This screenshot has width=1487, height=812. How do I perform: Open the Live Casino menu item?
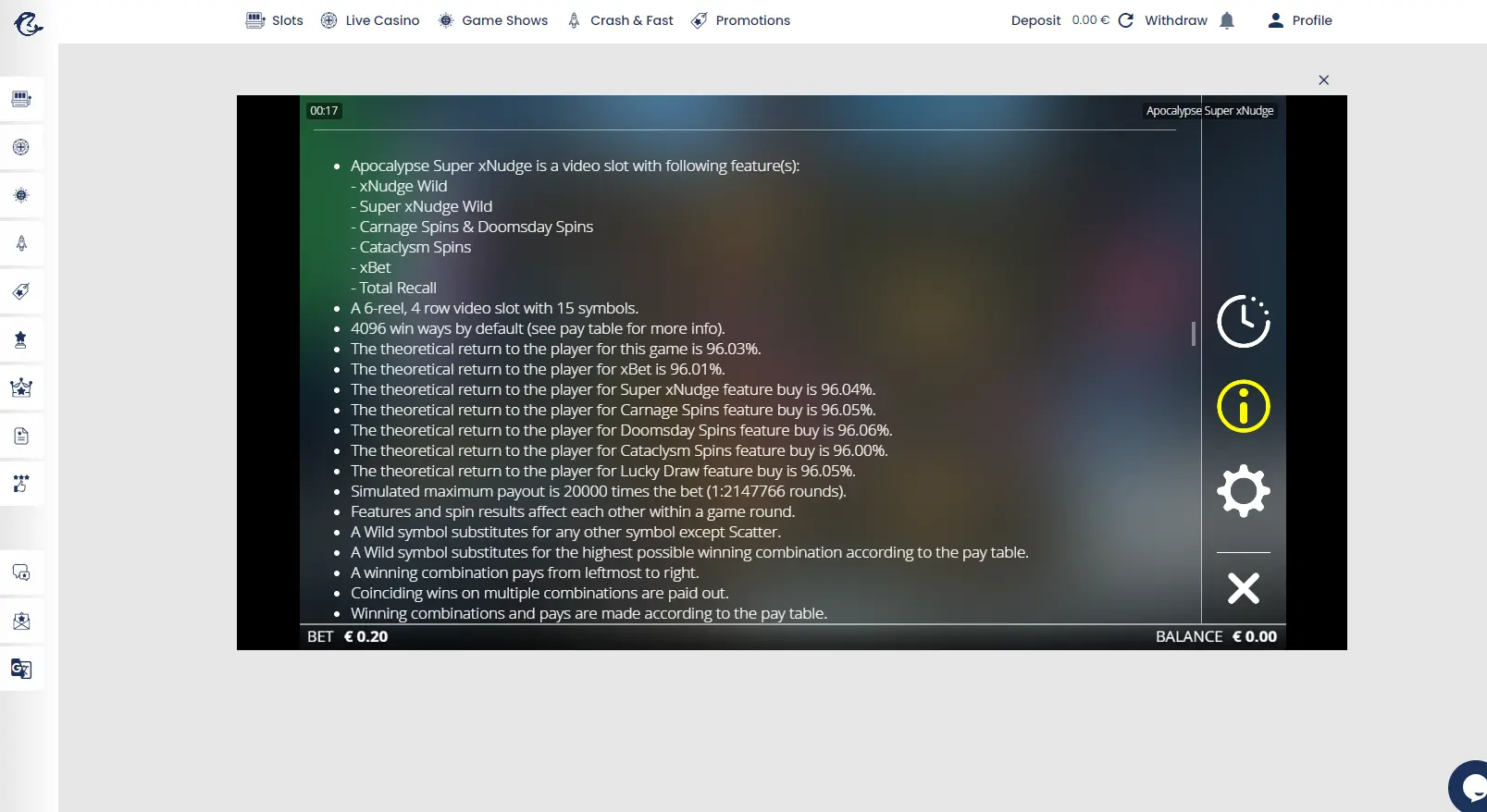pos(369,20)
